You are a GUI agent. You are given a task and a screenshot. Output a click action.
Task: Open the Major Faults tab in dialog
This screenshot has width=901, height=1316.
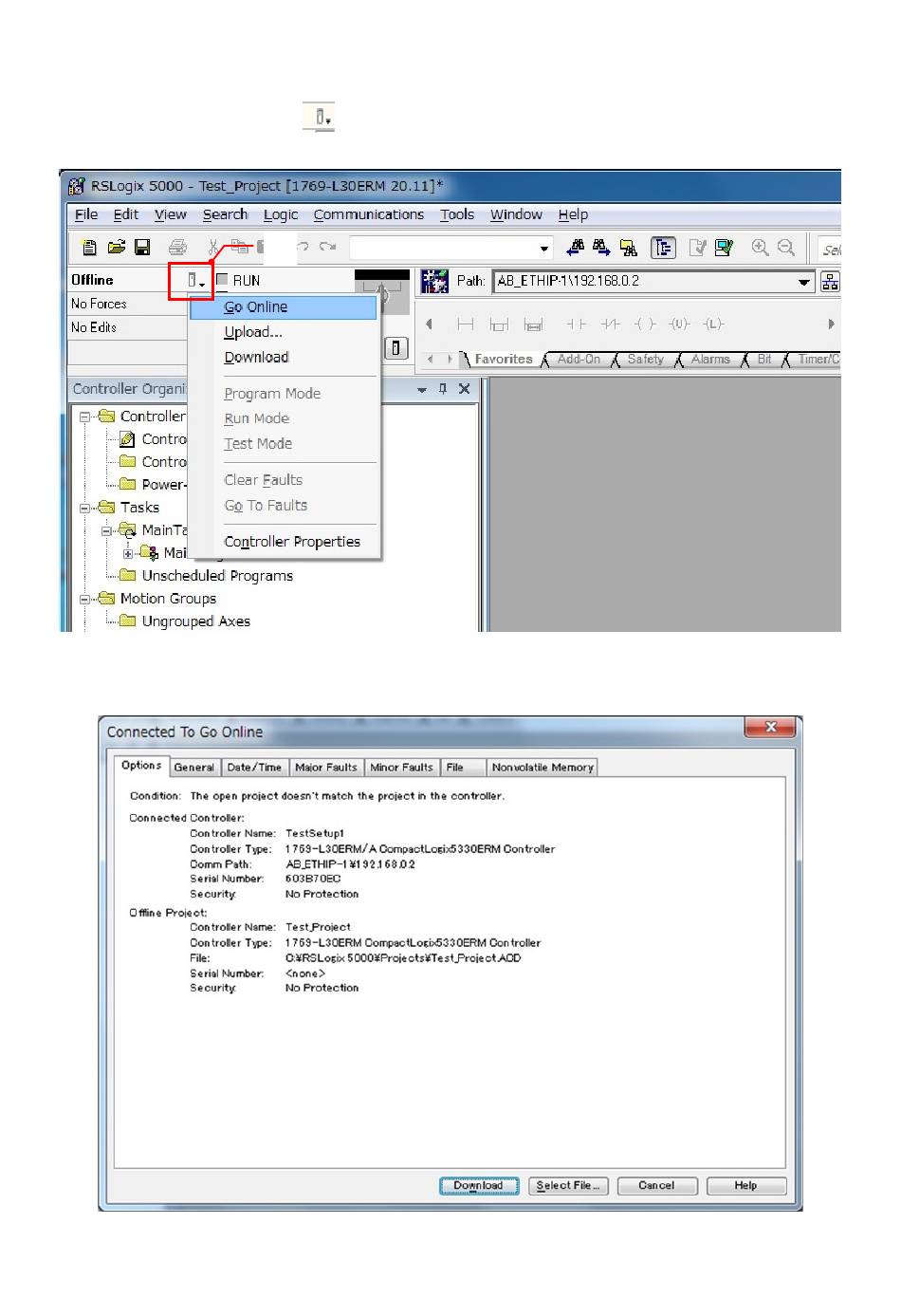click(x=326, y=768)
